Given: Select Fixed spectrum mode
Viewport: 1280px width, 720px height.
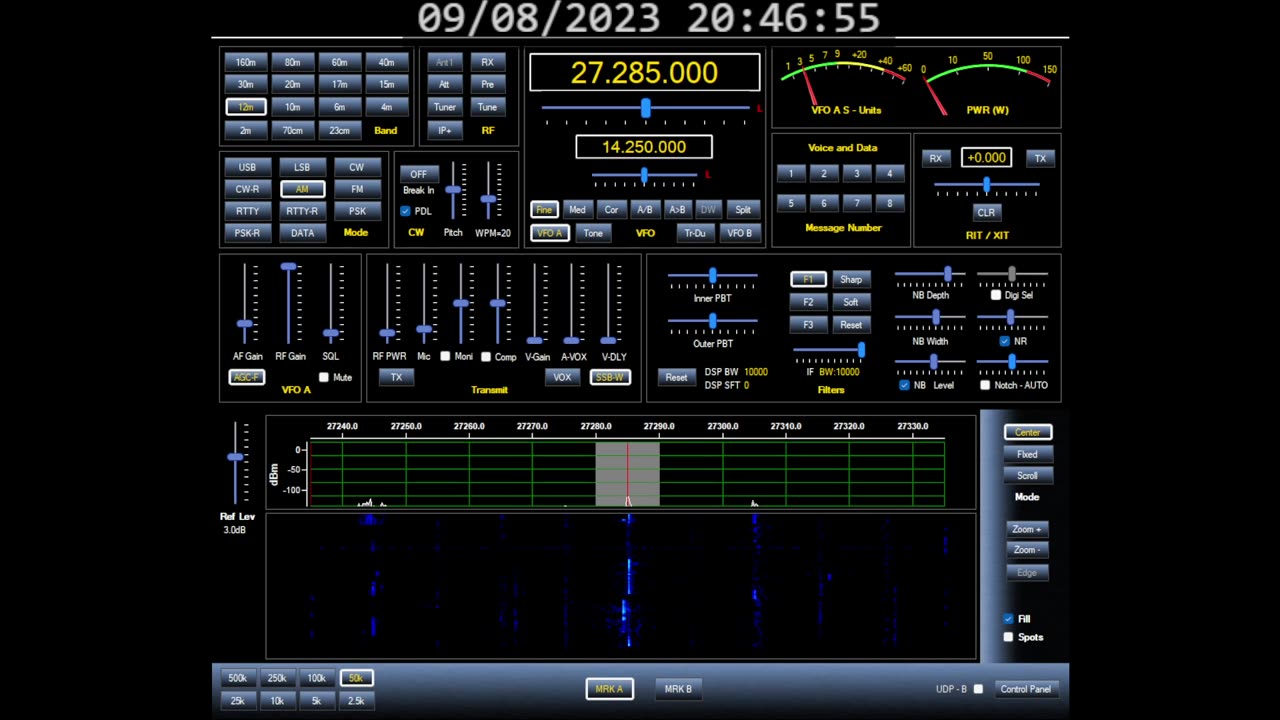Looking at the screenshot, I should pos(1027,454).
